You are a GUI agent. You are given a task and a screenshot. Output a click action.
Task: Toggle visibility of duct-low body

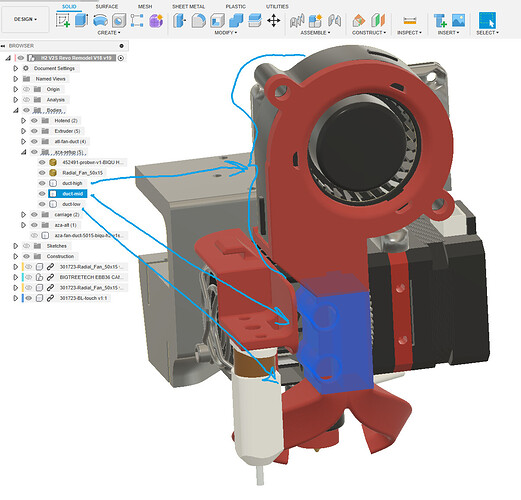click(42, 204)
